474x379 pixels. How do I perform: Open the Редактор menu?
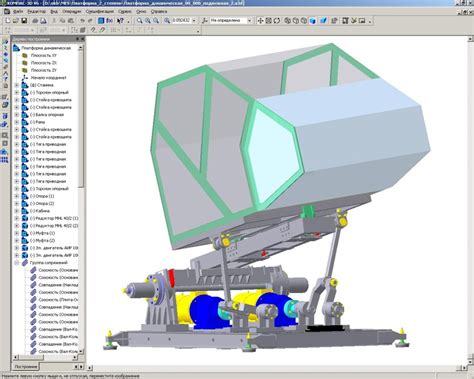[x=36, y=12]
